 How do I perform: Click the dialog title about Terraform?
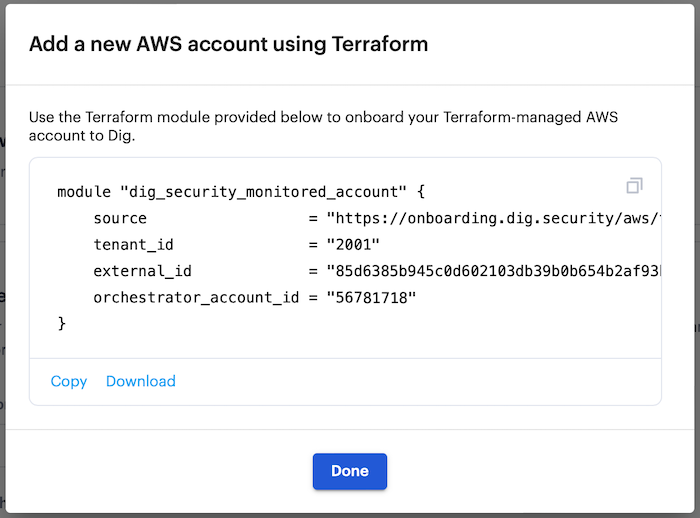(x=229, y=44)
